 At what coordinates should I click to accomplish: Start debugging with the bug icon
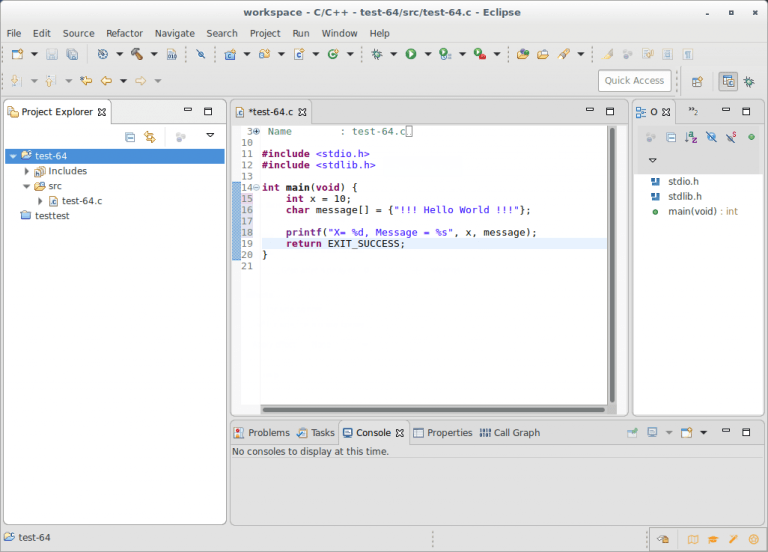pyautogui.click(x=377, y=54)
